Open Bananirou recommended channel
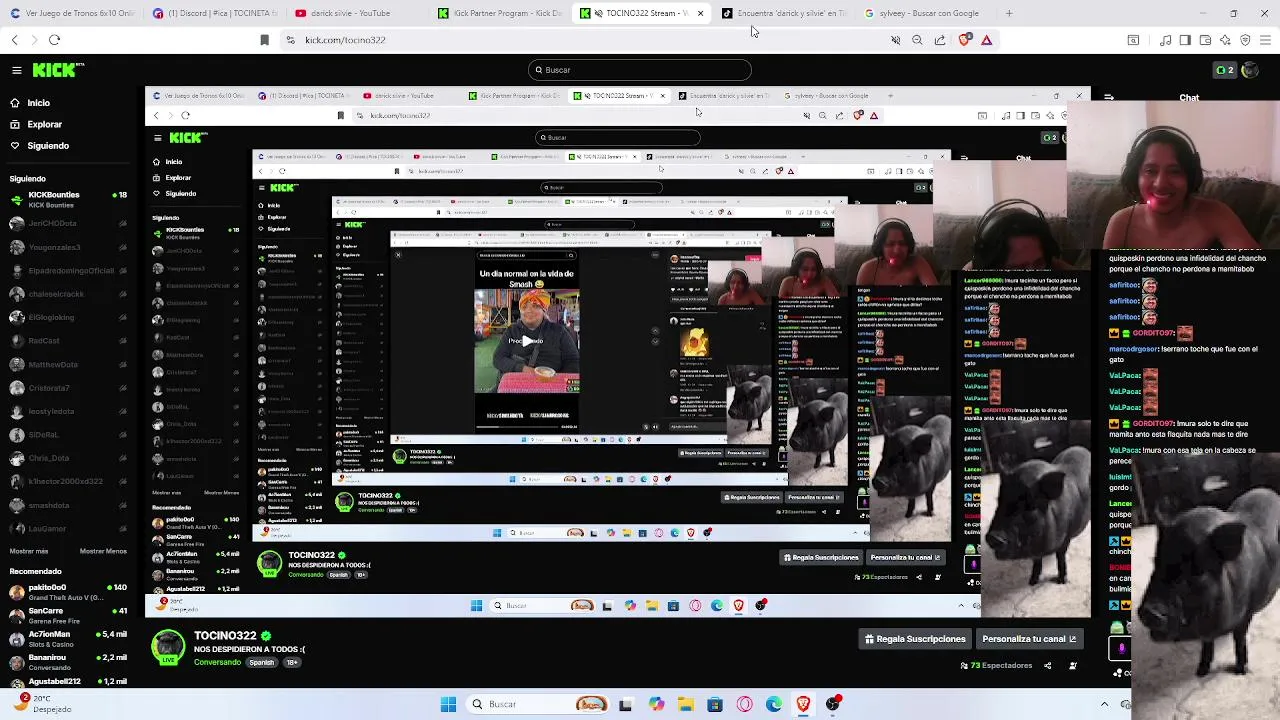The height and width of the screenshot is (720, 1280). 68,662
